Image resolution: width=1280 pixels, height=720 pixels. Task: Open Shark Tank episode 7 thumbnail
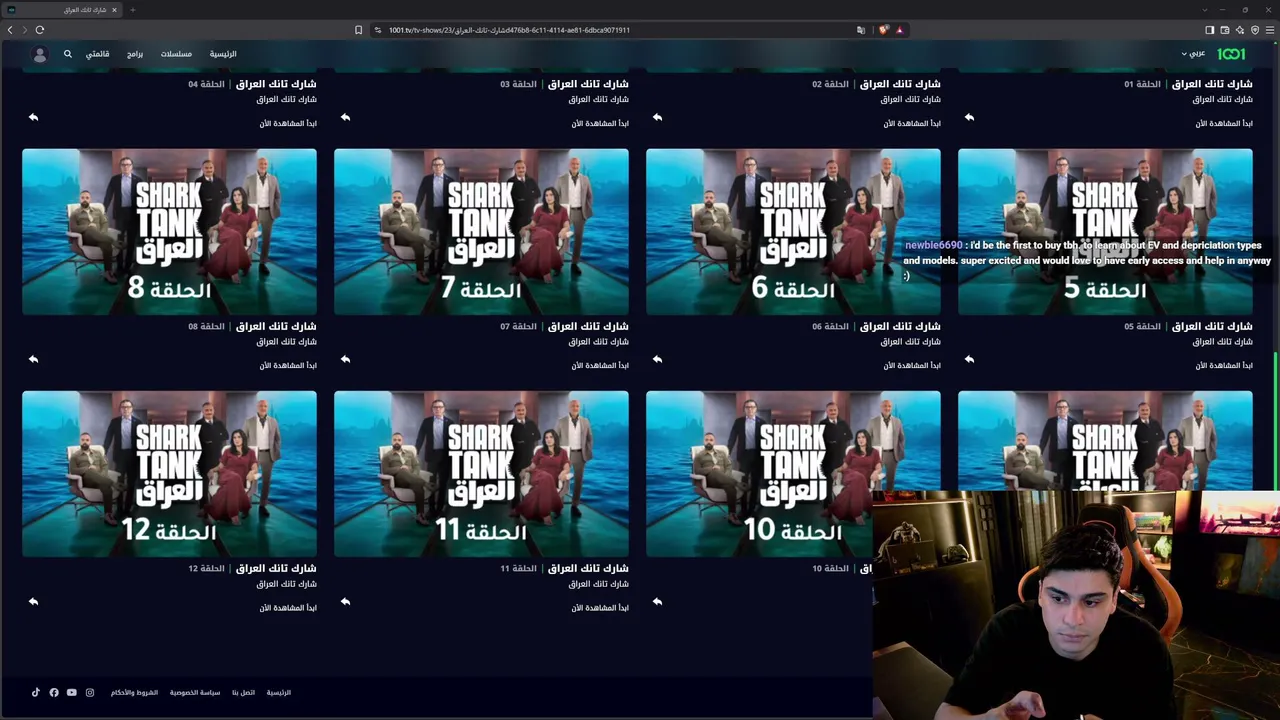[x=481, y=232]
